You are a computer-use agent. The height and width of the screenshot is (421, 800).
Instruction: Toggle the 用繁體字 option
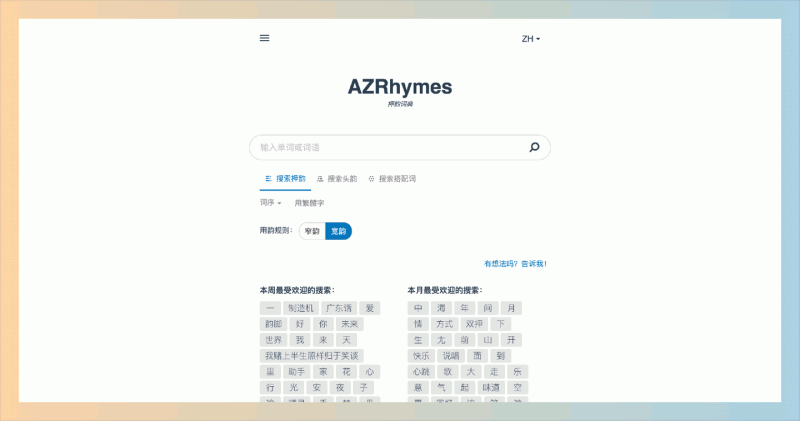click(309, 203)
